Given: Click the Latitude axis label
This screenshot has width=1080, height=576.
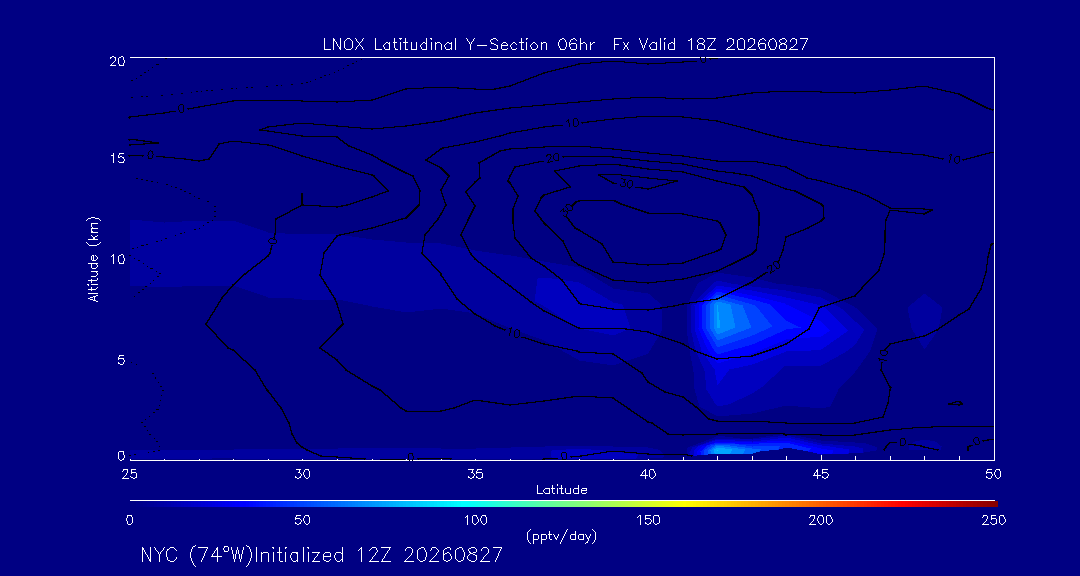Looking at the screenshot, I should coord(562,490).
